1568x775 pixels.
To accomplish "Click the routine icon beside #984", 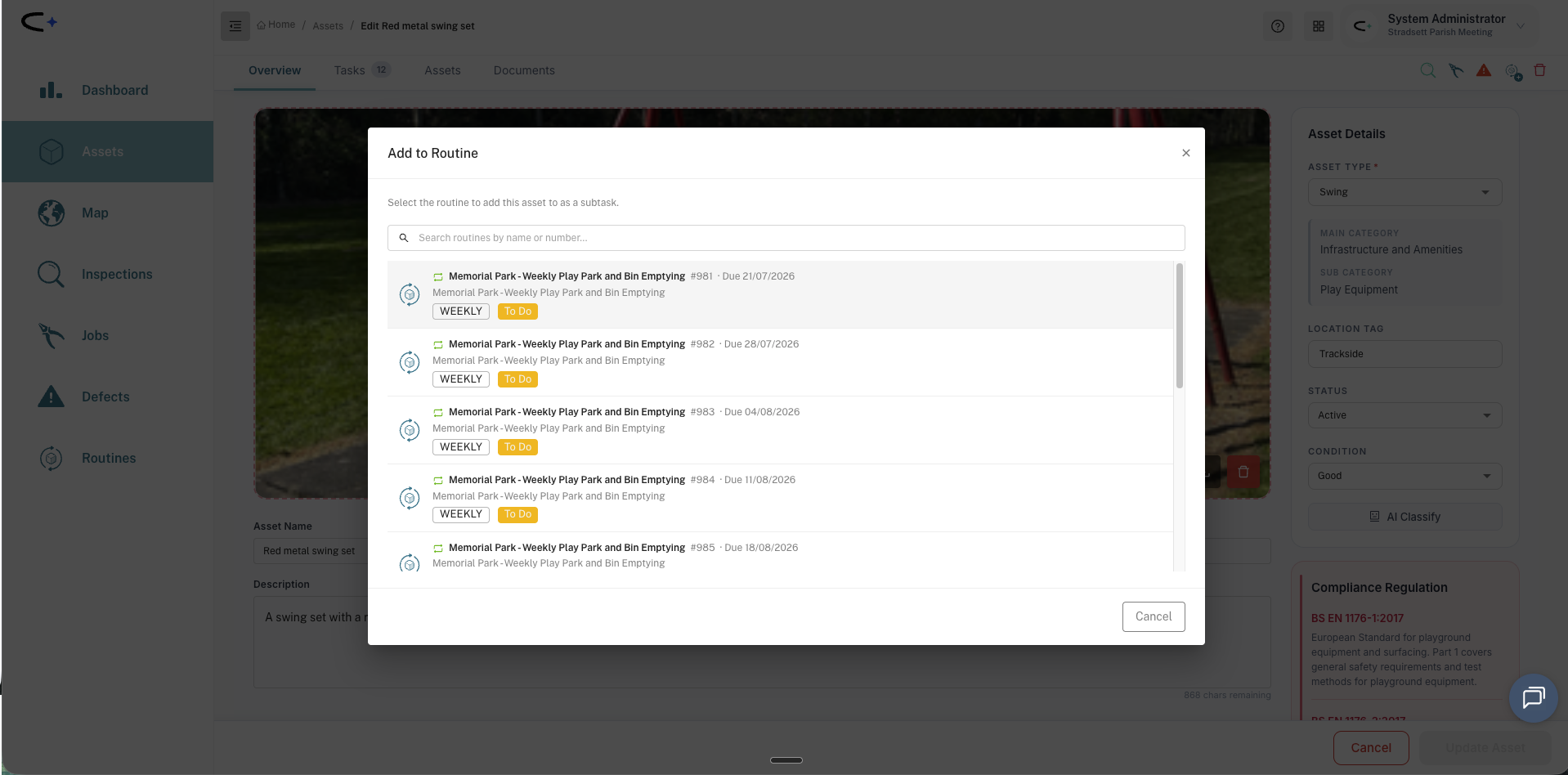I will [410, 498].
